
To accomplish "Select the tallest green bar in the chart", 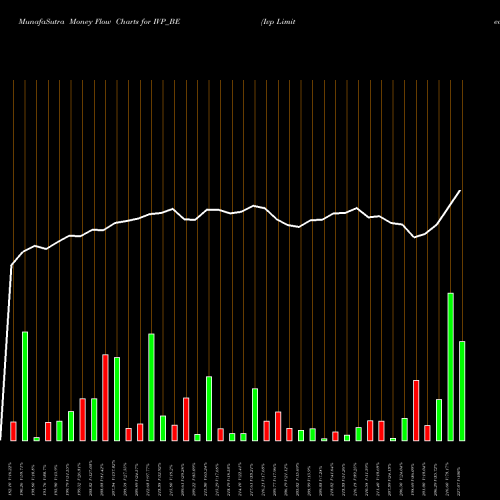I will pos(450,367).
